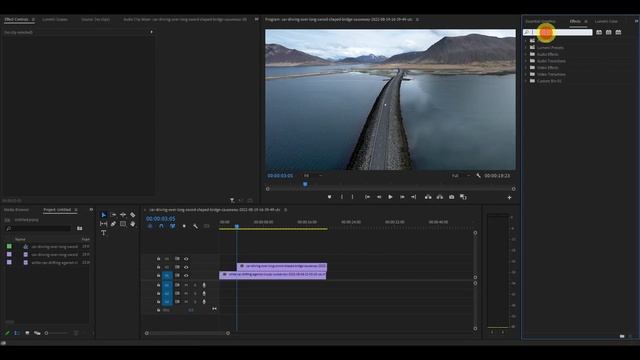640x360 pixels.
Task: Click Accelerated Effects filter in Effects panel
Action: 599,32
